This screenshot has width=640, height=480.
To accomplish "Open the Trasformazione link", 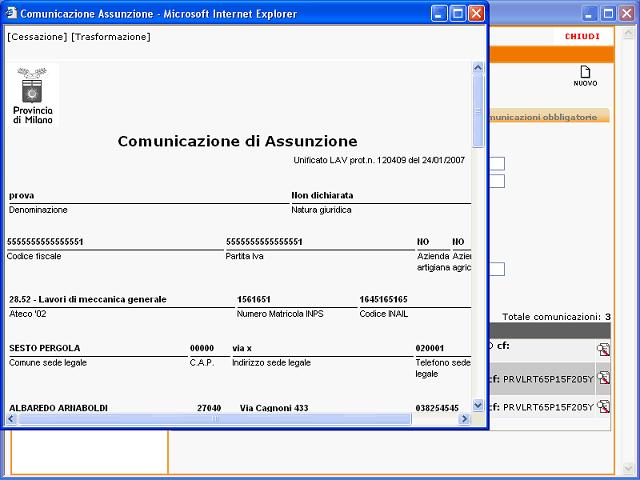I will (x=111, y=37).
